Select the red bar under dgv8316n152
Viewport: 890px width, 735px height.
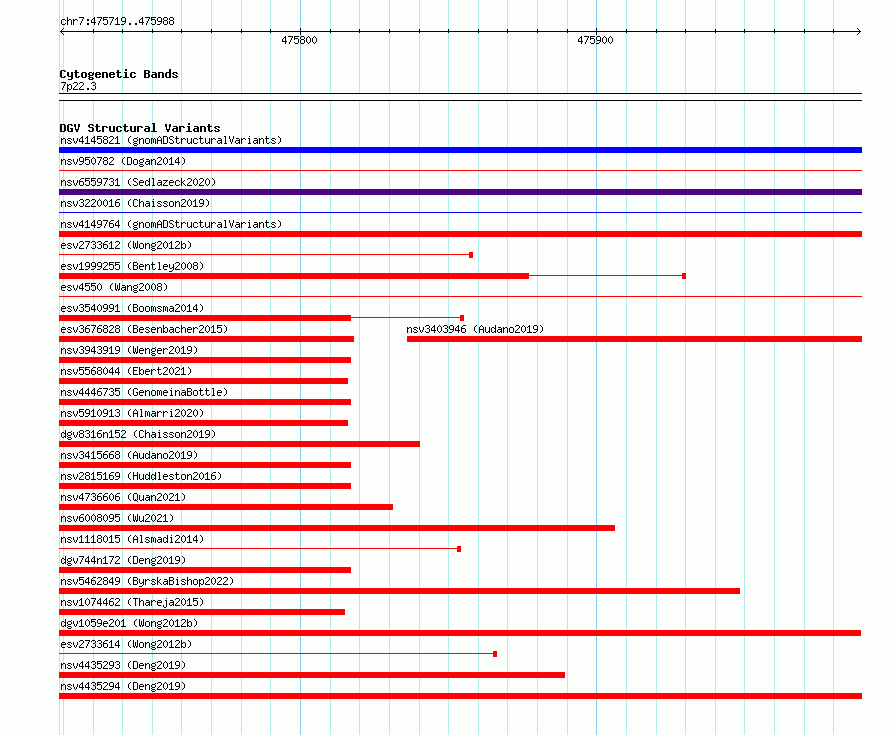pyautogui.click(x=240, y=444)
